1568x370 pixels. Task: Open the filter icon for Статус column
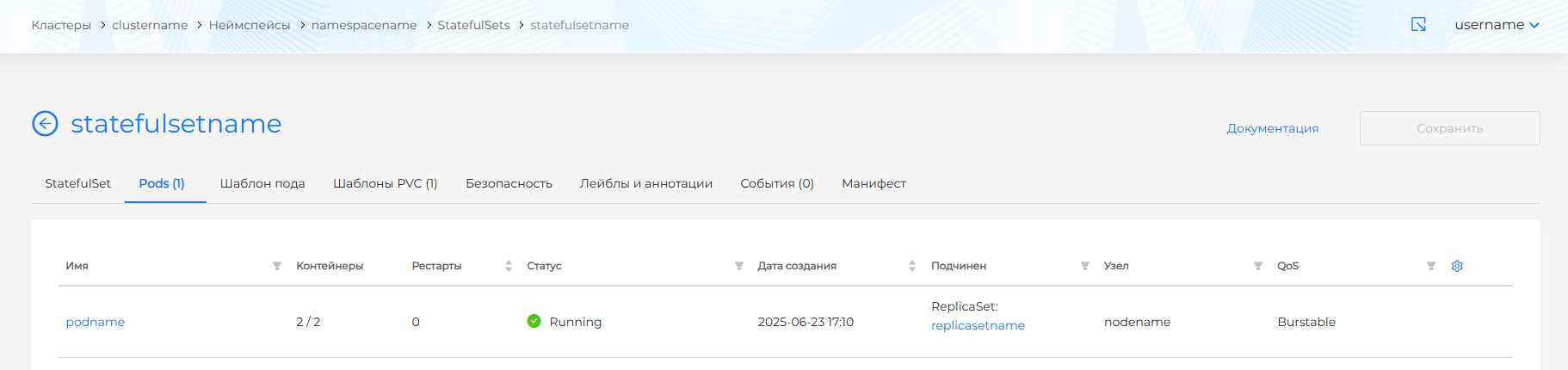738,266
